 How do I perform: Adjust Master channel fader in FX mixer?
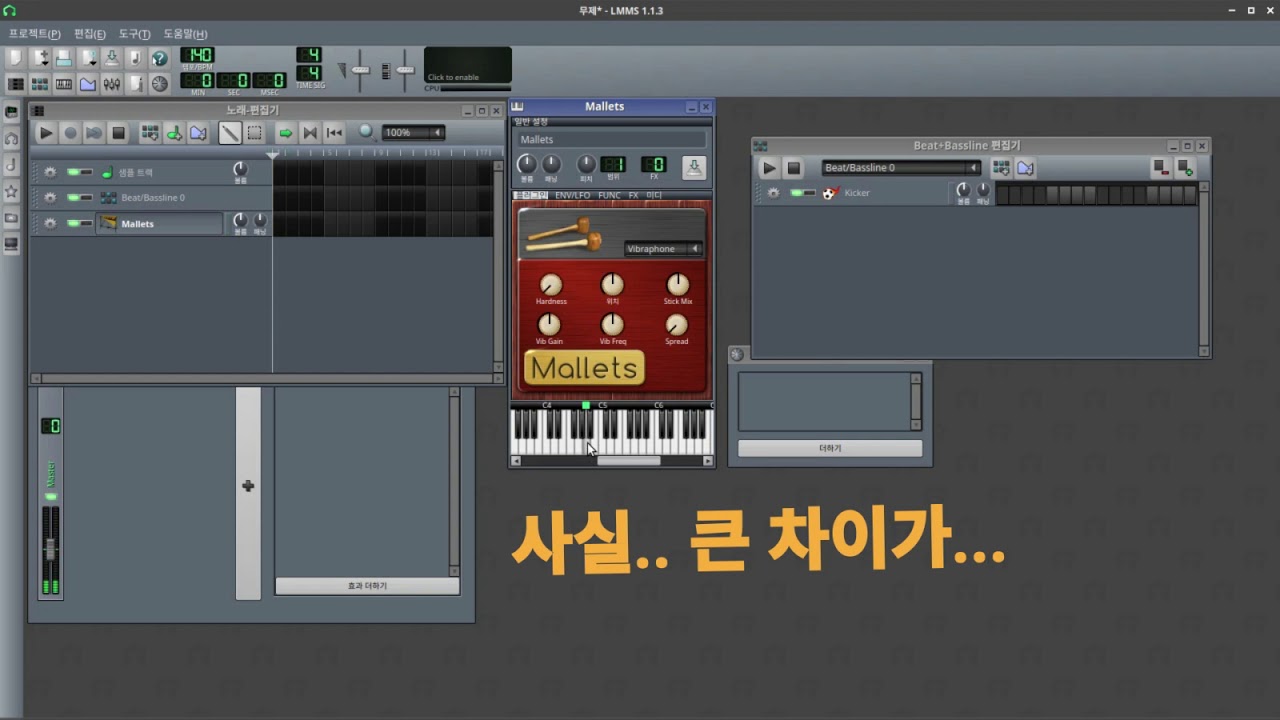[50, 549]
